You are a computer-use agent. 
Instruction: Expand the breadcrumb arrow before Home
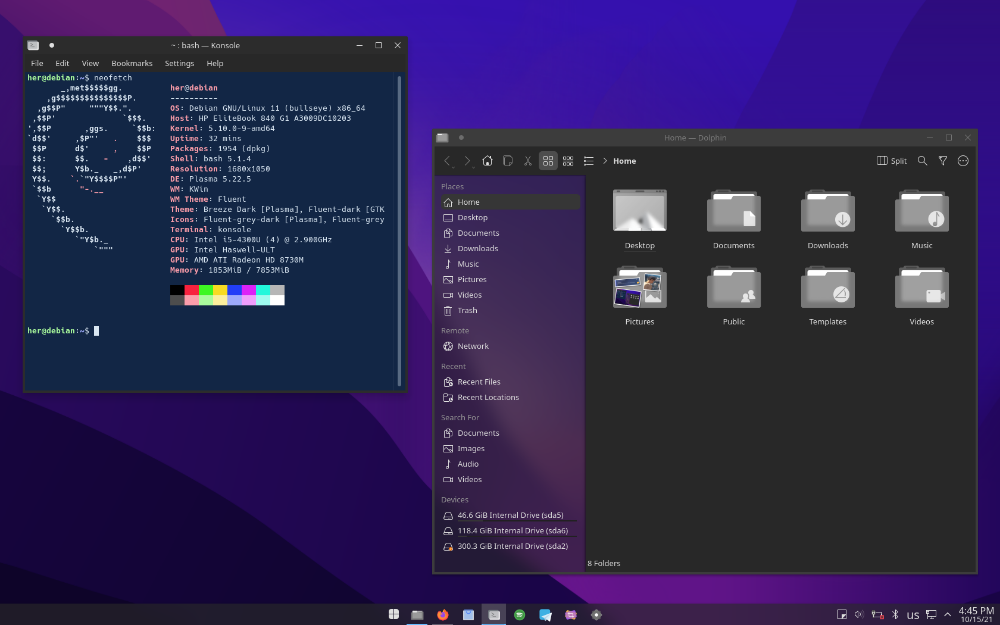tap(605, 161)
